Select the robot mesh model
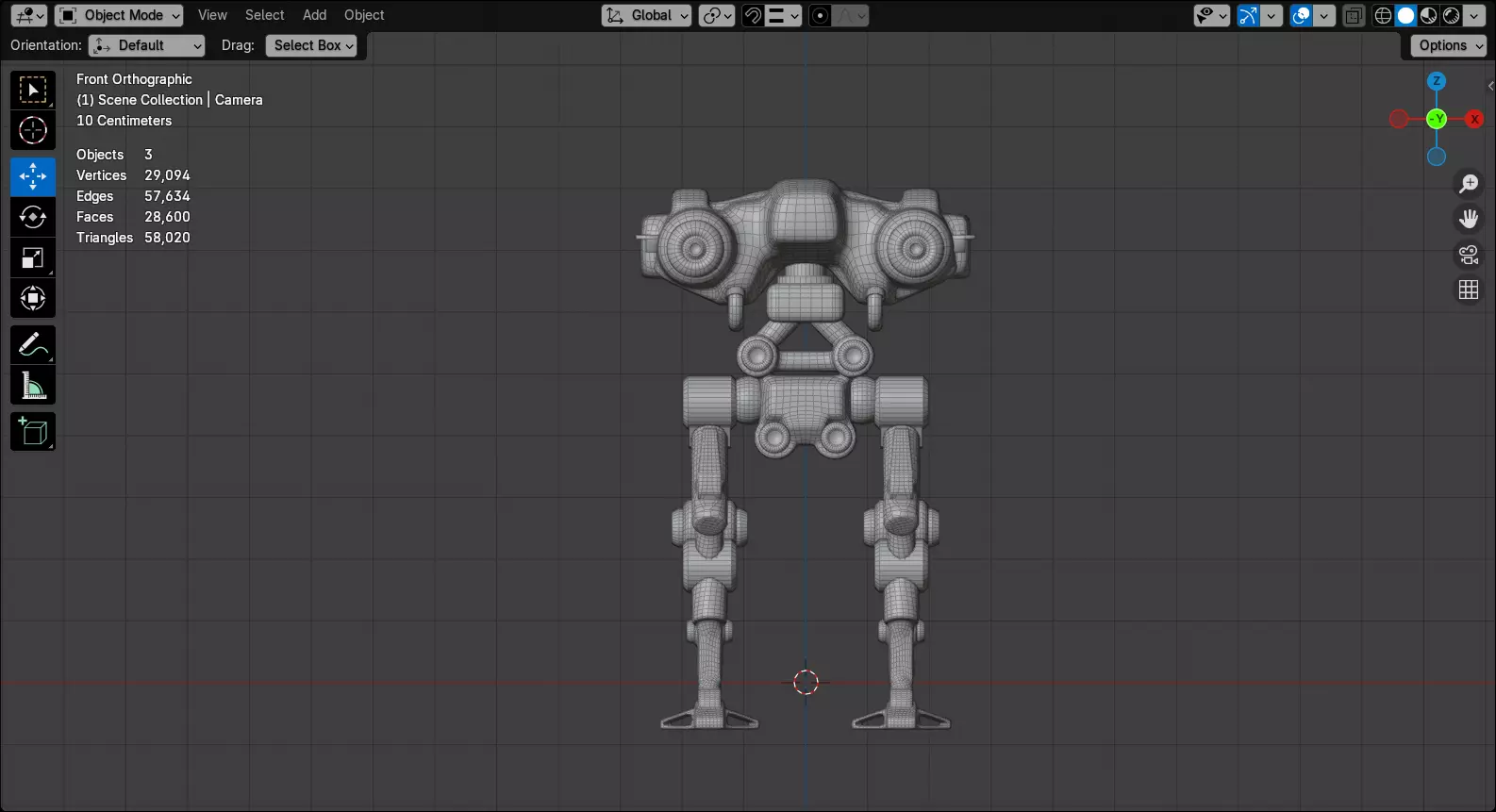The image size is (1496, 812). 806,453
